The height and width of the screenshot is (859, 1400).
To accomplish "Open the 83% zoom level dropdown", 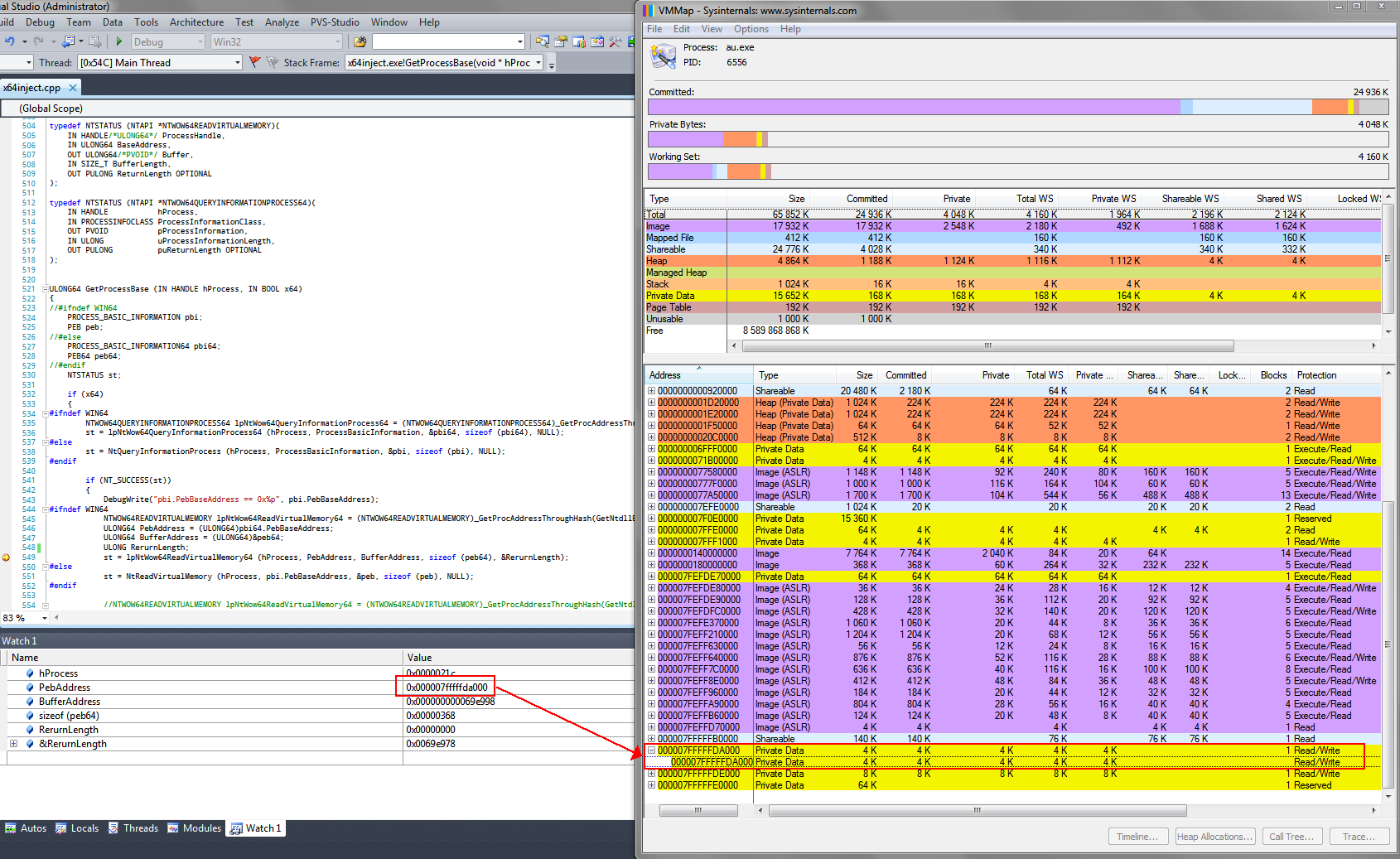I will (45, 618).
